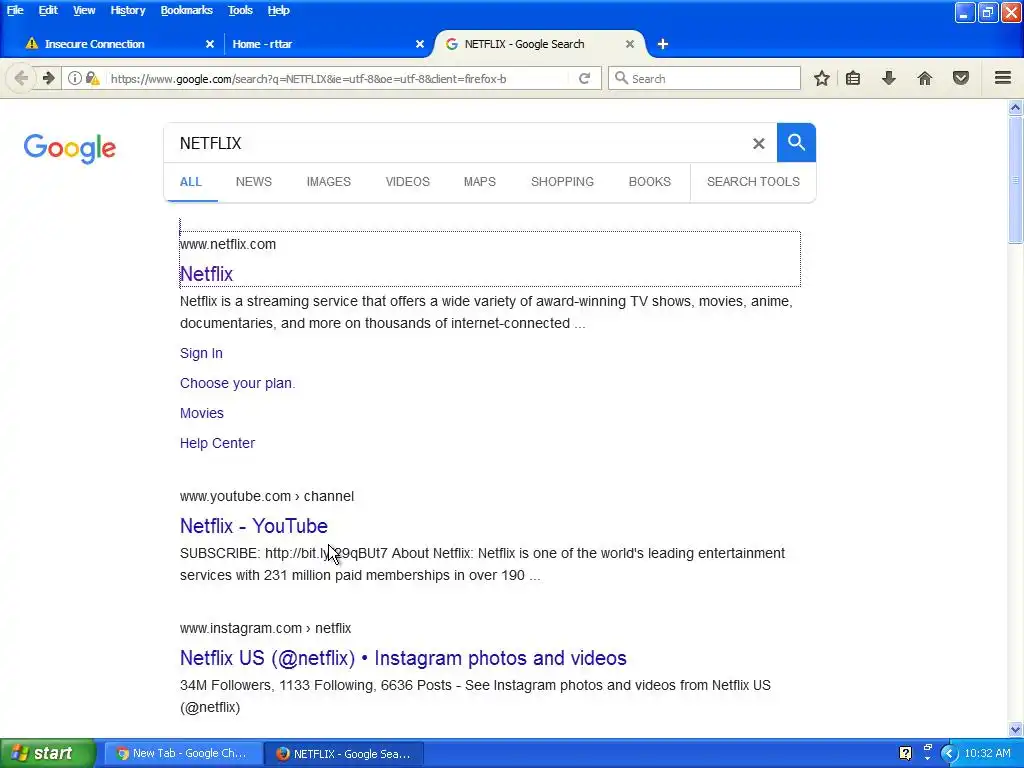The image size is (1024, 768).
Task: Select the VIDEOS results tab
Action: [408, 182]
